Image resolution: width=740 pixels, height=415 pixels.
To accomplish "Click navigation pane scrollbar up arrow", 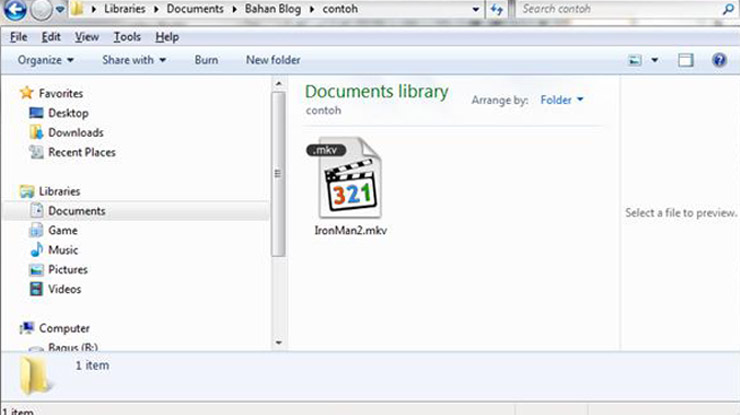I will tap(278, 84).
